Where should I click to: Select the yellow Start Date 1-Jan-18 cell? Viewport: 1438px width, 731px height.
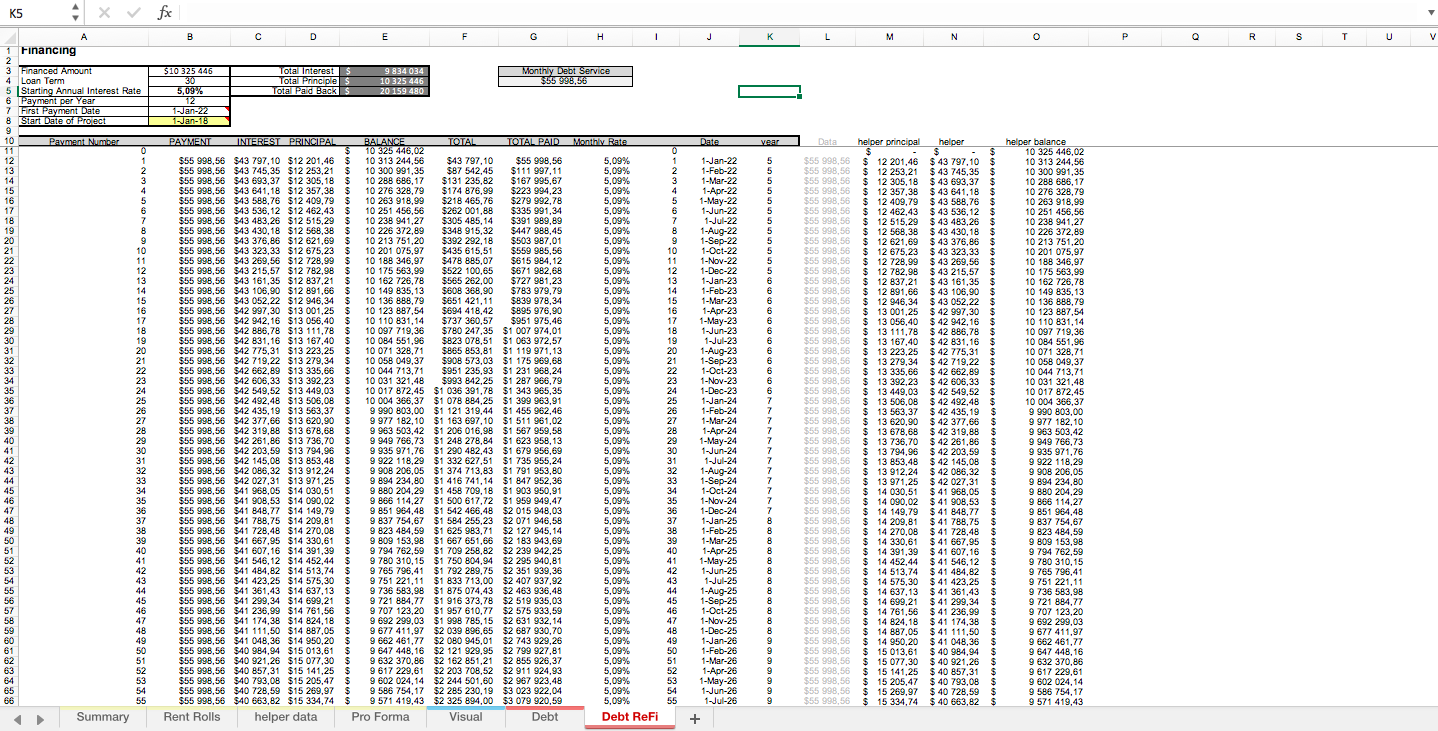coord(190,121)
